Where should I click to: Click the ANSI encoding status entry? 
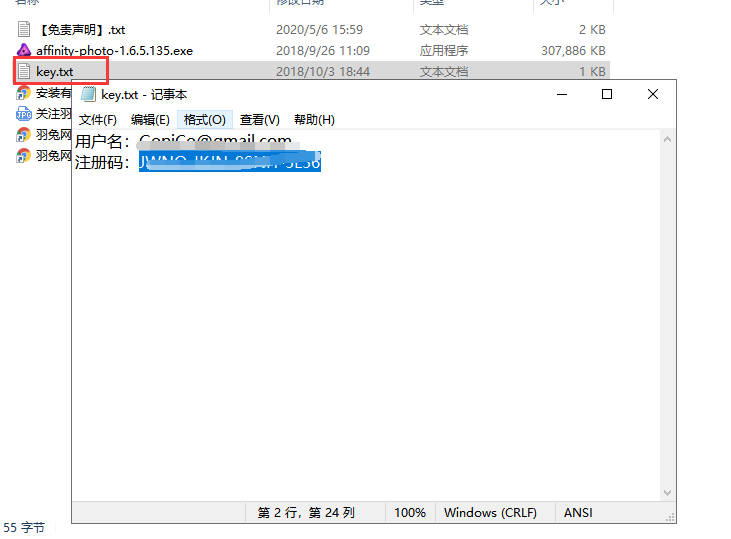(x=578, y=513)
